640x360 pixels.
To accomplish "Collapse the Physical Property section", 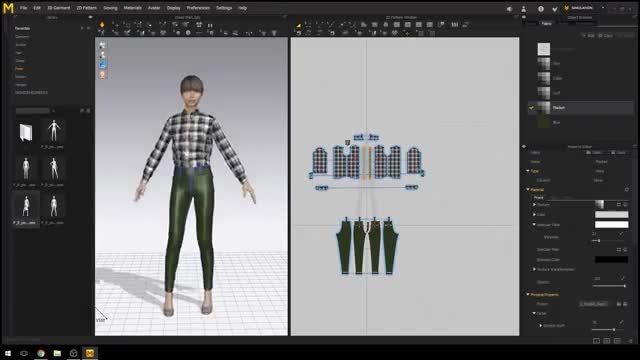I will click(x=528, y=294).
